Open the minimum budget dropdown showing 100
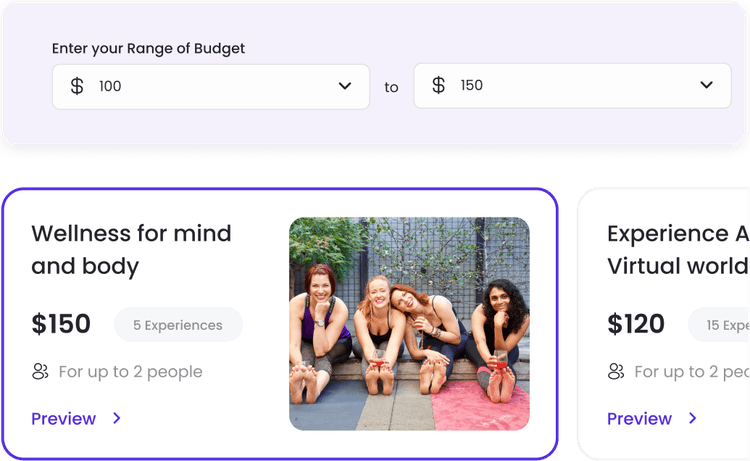 tap(211, 87)
